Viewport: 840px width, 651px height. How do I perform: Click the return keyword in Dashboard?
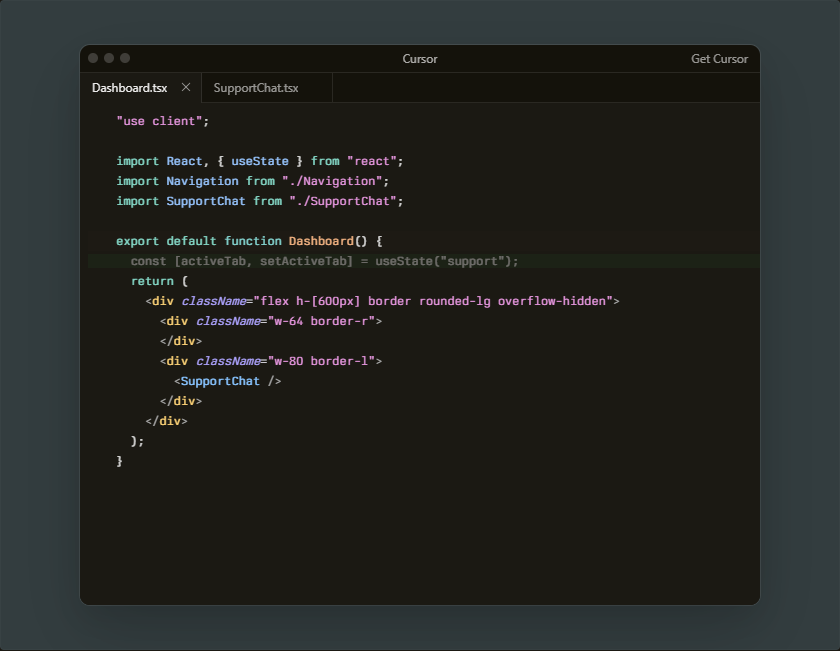[x=148, y=281]
